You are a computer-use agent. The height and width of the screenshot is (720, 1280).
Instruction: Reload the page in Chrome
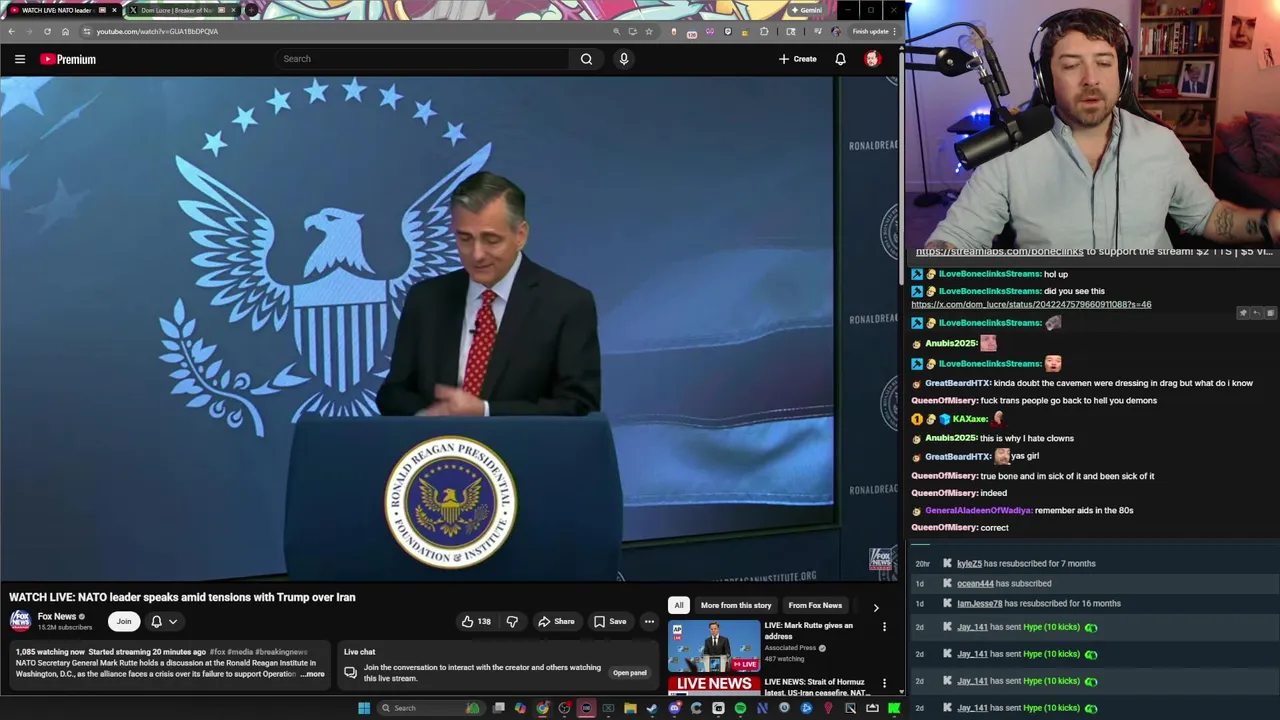48,31
